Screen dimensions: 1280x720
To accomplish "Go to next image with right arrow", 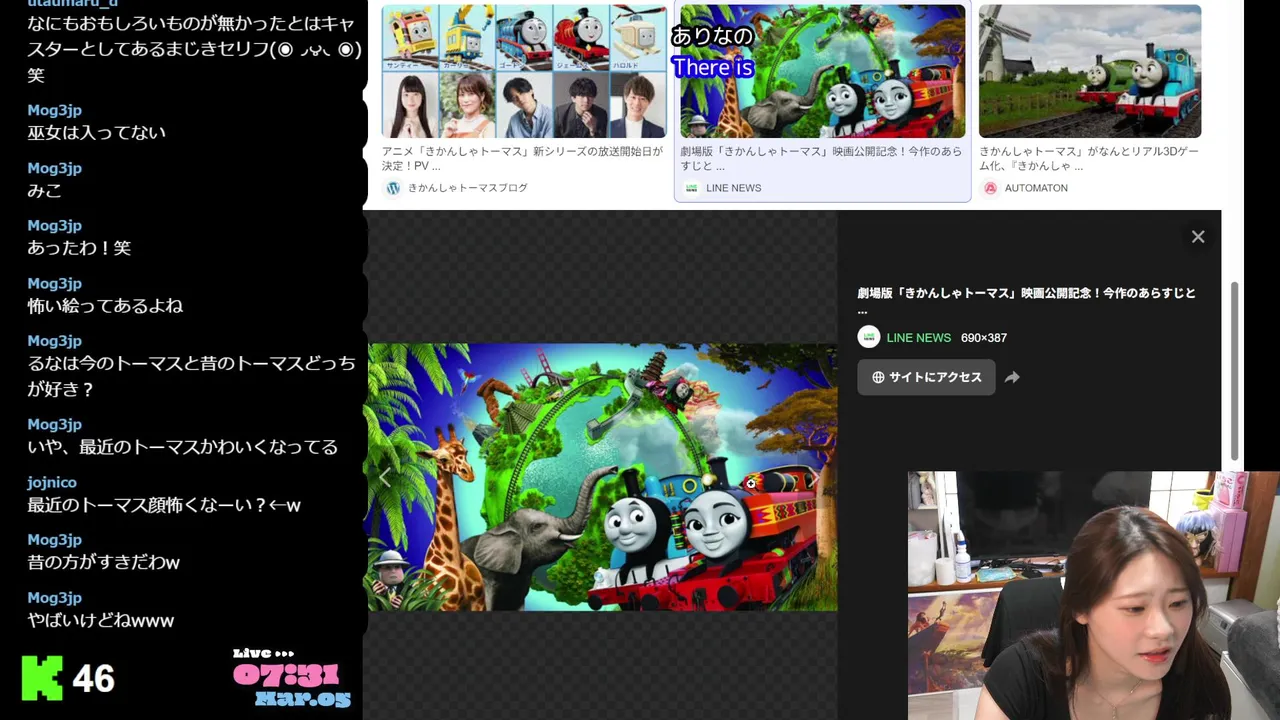I will click(x=815, y=478).
